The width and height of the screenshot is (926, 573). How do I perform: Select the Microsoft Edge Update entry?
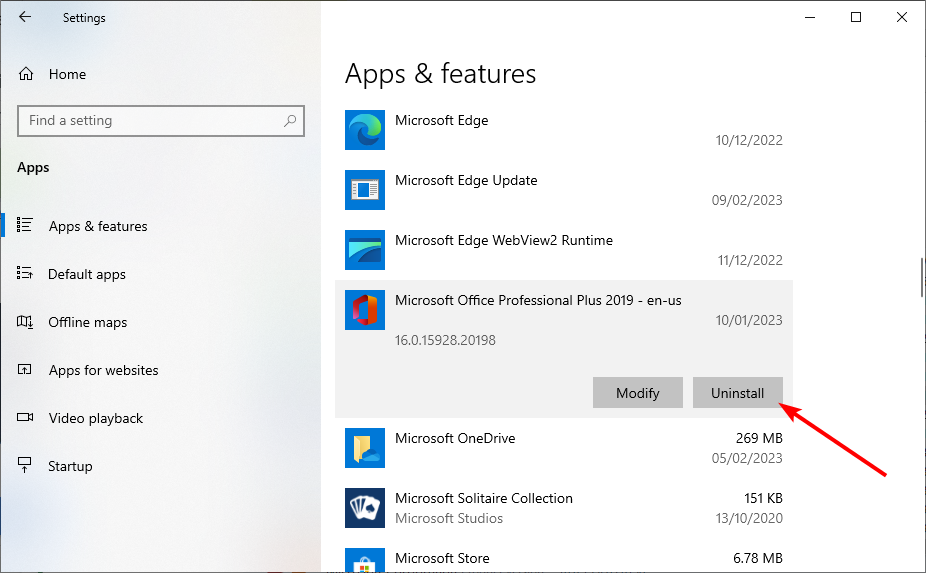[466, 180]
